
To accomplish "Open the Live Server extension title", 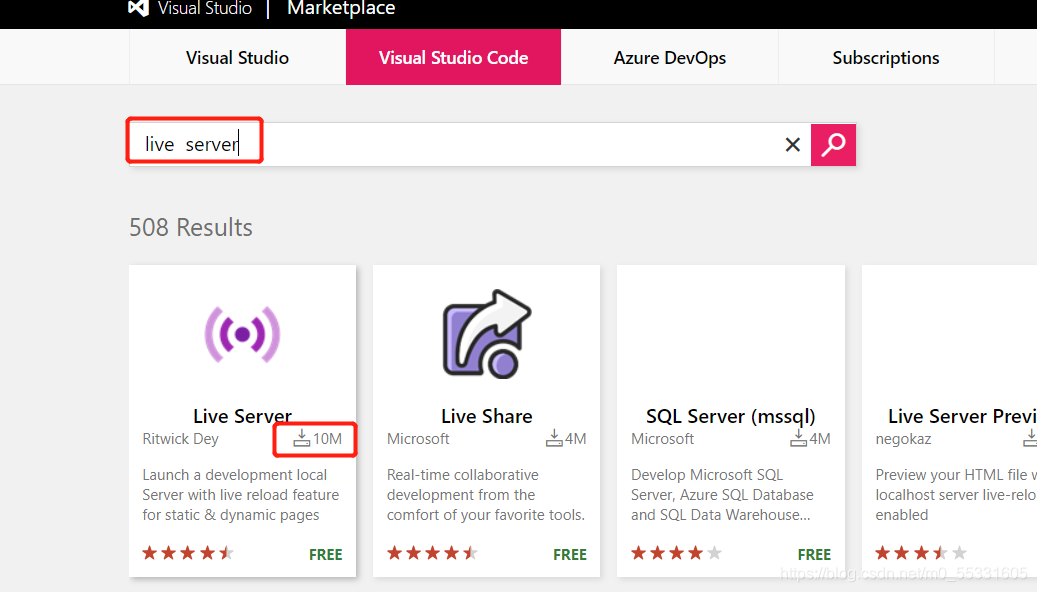I will point(242,416).
